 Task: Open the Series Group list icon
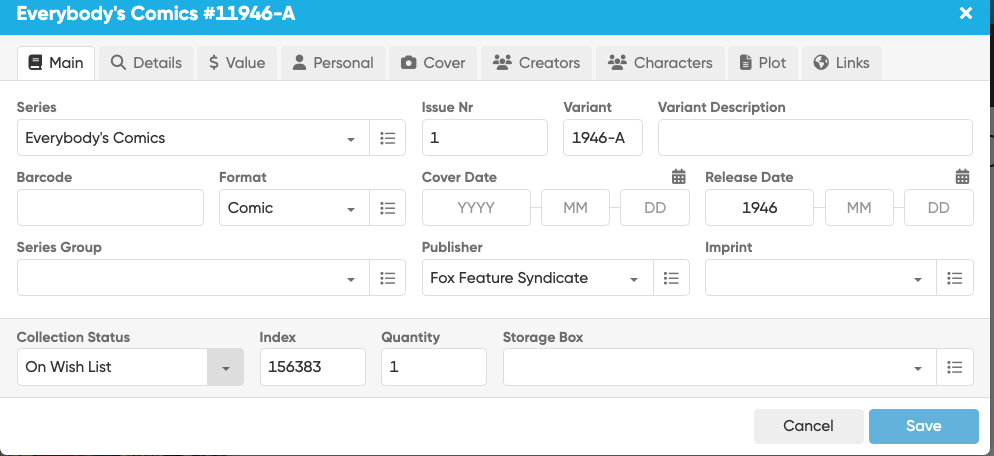pyautogui.click(x=388, y=278)
